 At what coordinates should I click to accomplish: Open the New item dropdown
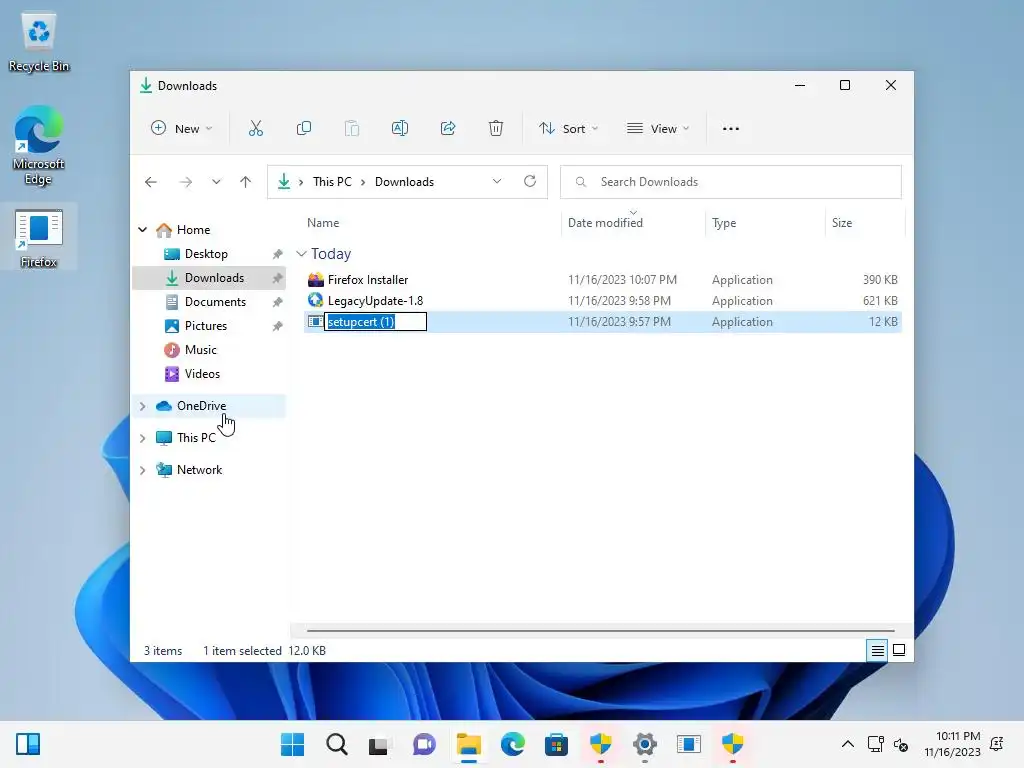(x=182, y=129)
